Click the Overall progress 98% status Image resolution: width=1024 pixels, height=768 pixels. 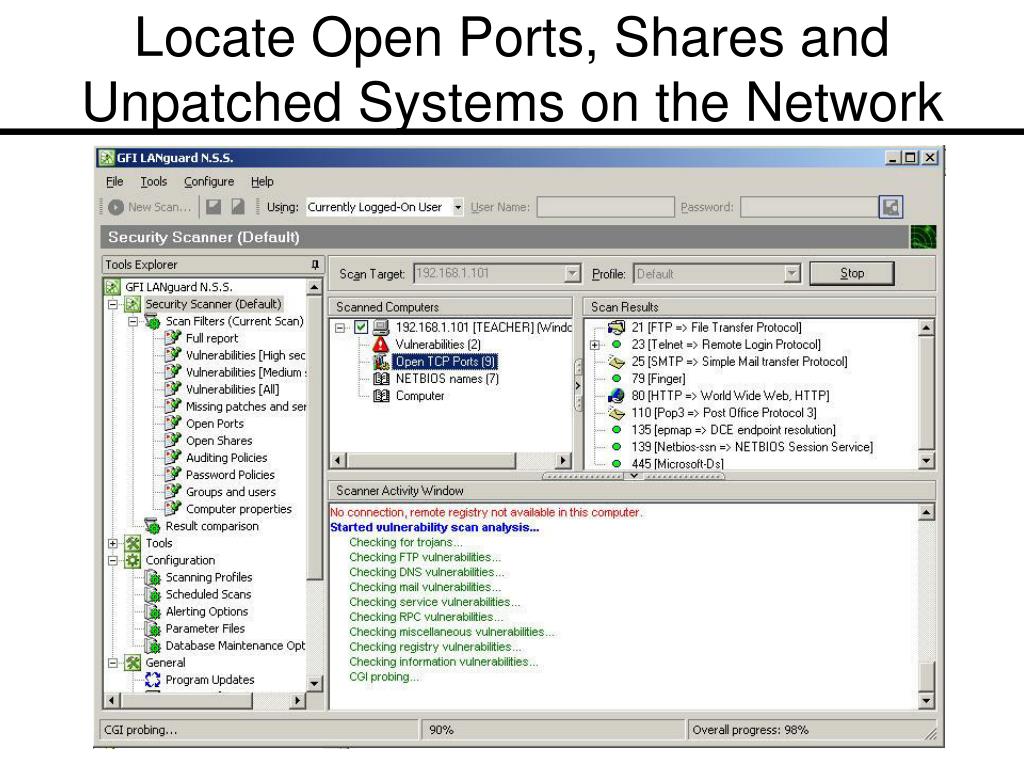click(750, 729)
